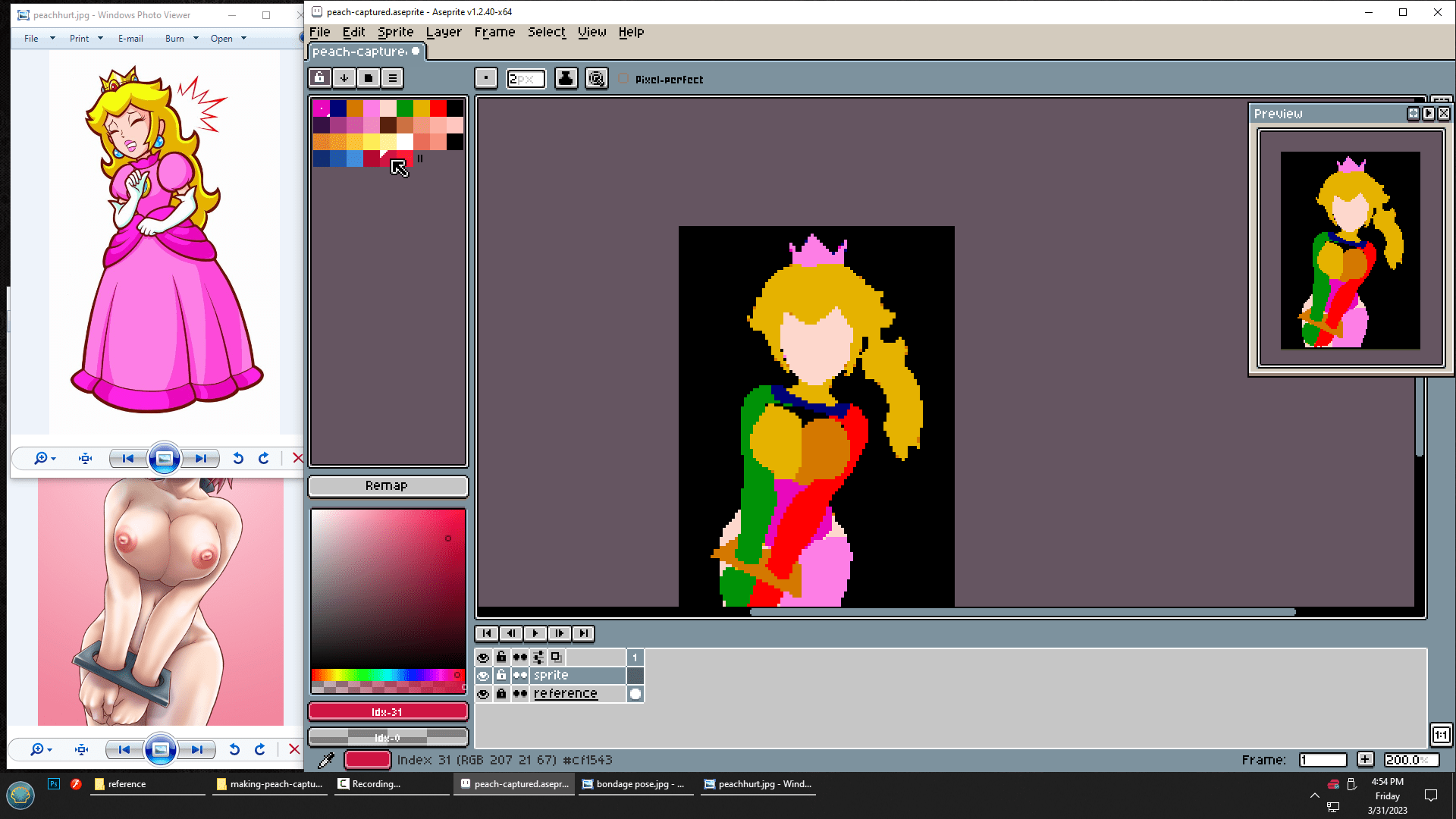
Task: Expand the Burn dropdown in Photo Viewer
Action: (196, 38)
